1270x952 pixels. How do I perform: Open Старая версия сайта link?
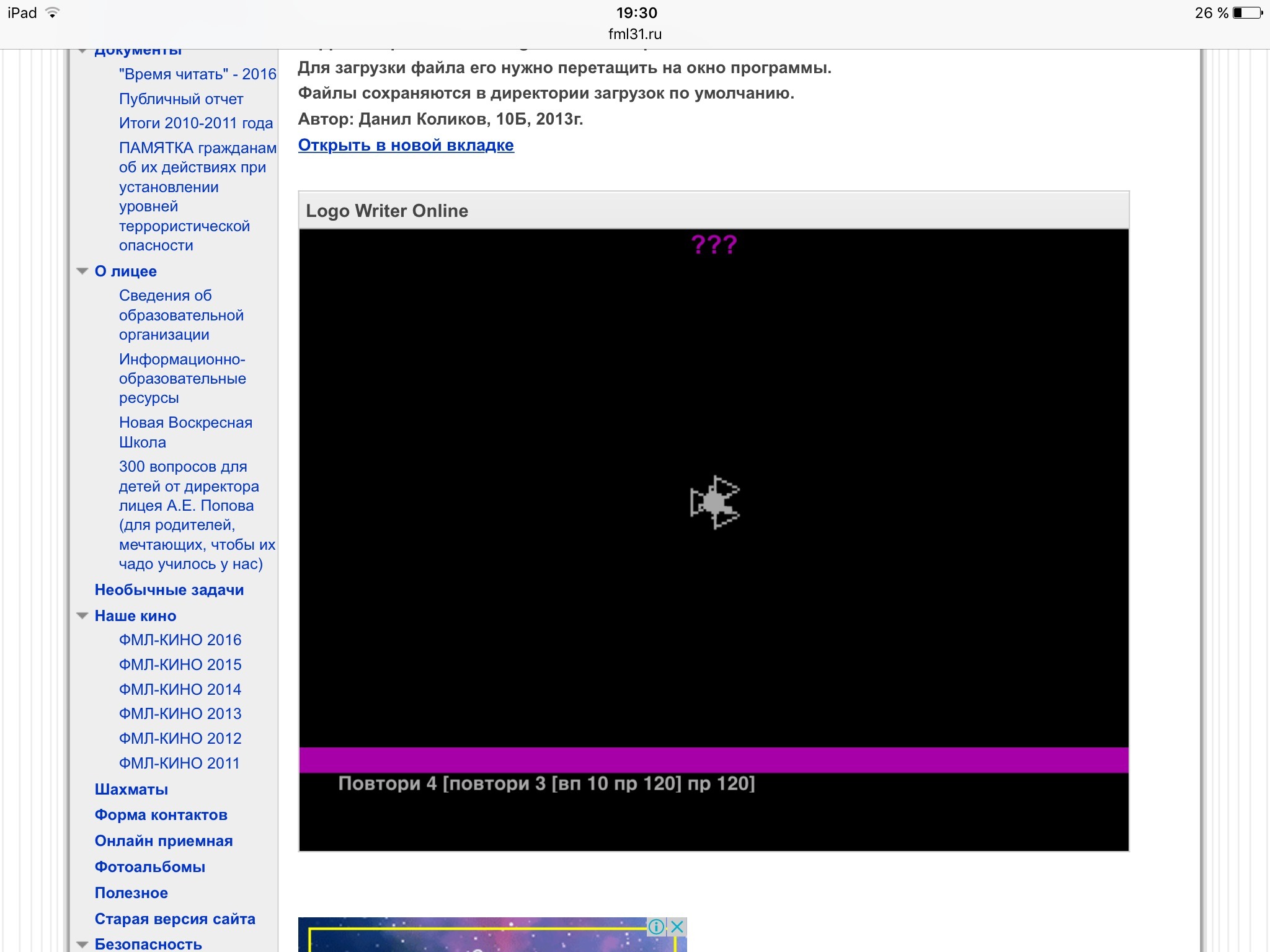175,919
